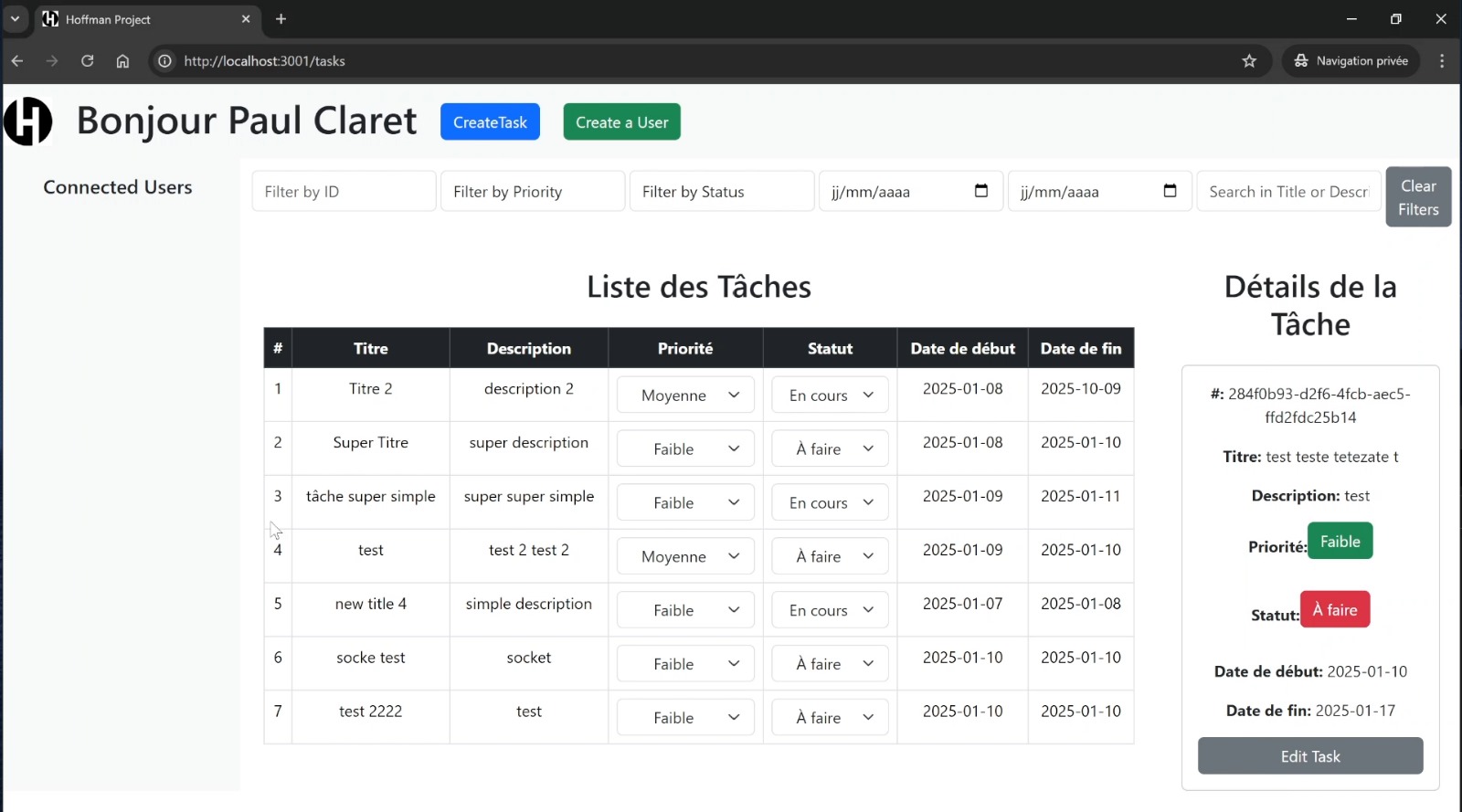
Task: Click the Hoffman Project logo icon
Action: [x=28, y=121]
